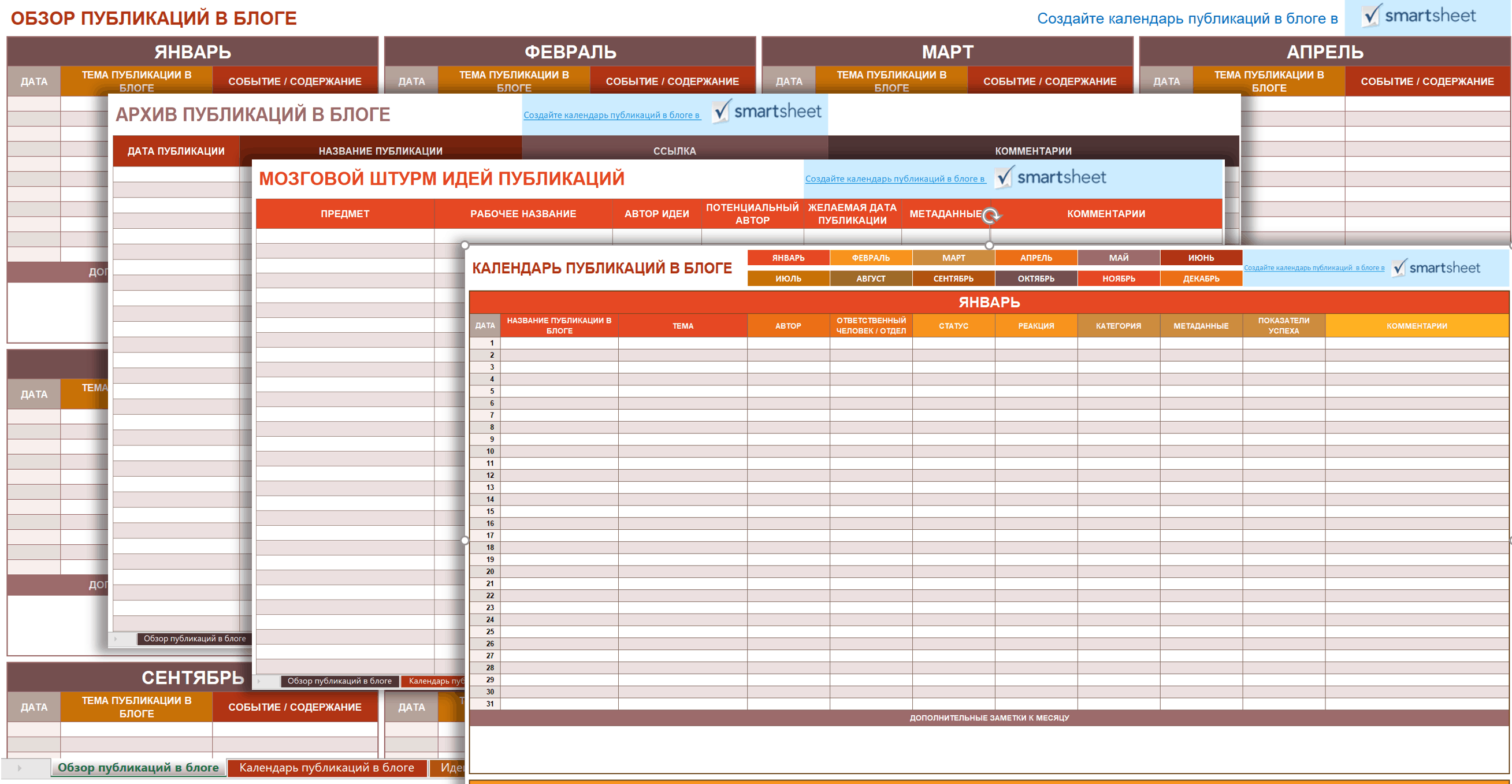This screenshot has width=1512, height=784.
Task: Select calendar 'КОММЕНТАРИИ' column header
Action: click(1417, 326)
